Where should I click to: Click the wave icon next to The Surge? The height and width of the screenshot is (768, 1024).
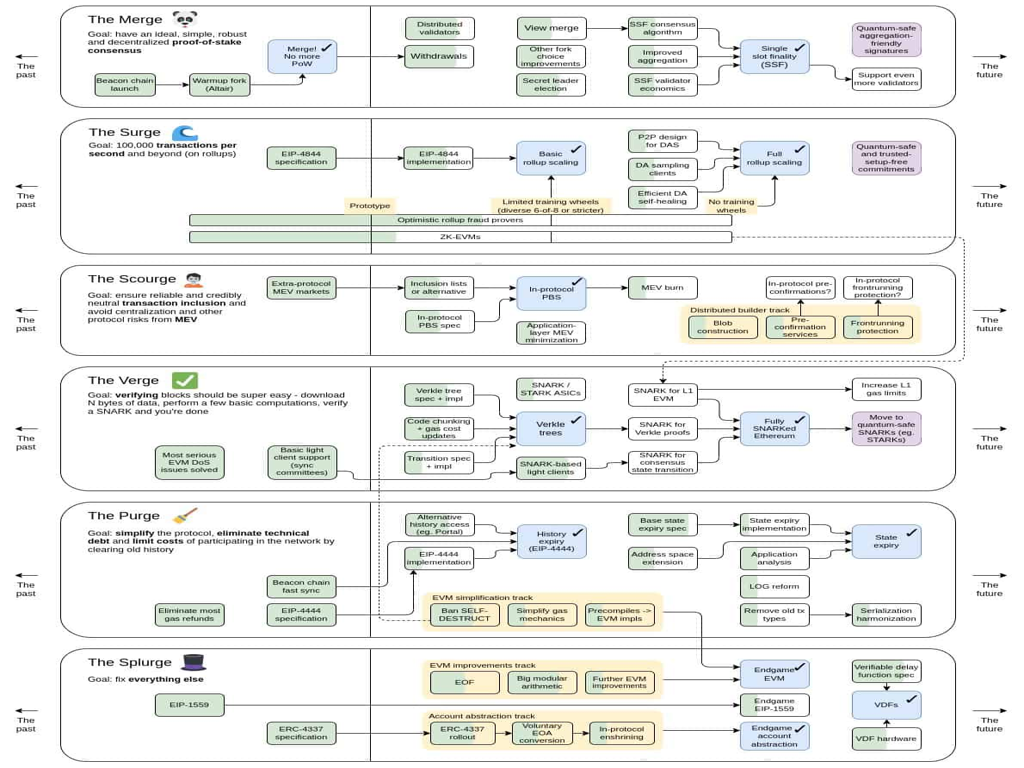tap(184, 132)
